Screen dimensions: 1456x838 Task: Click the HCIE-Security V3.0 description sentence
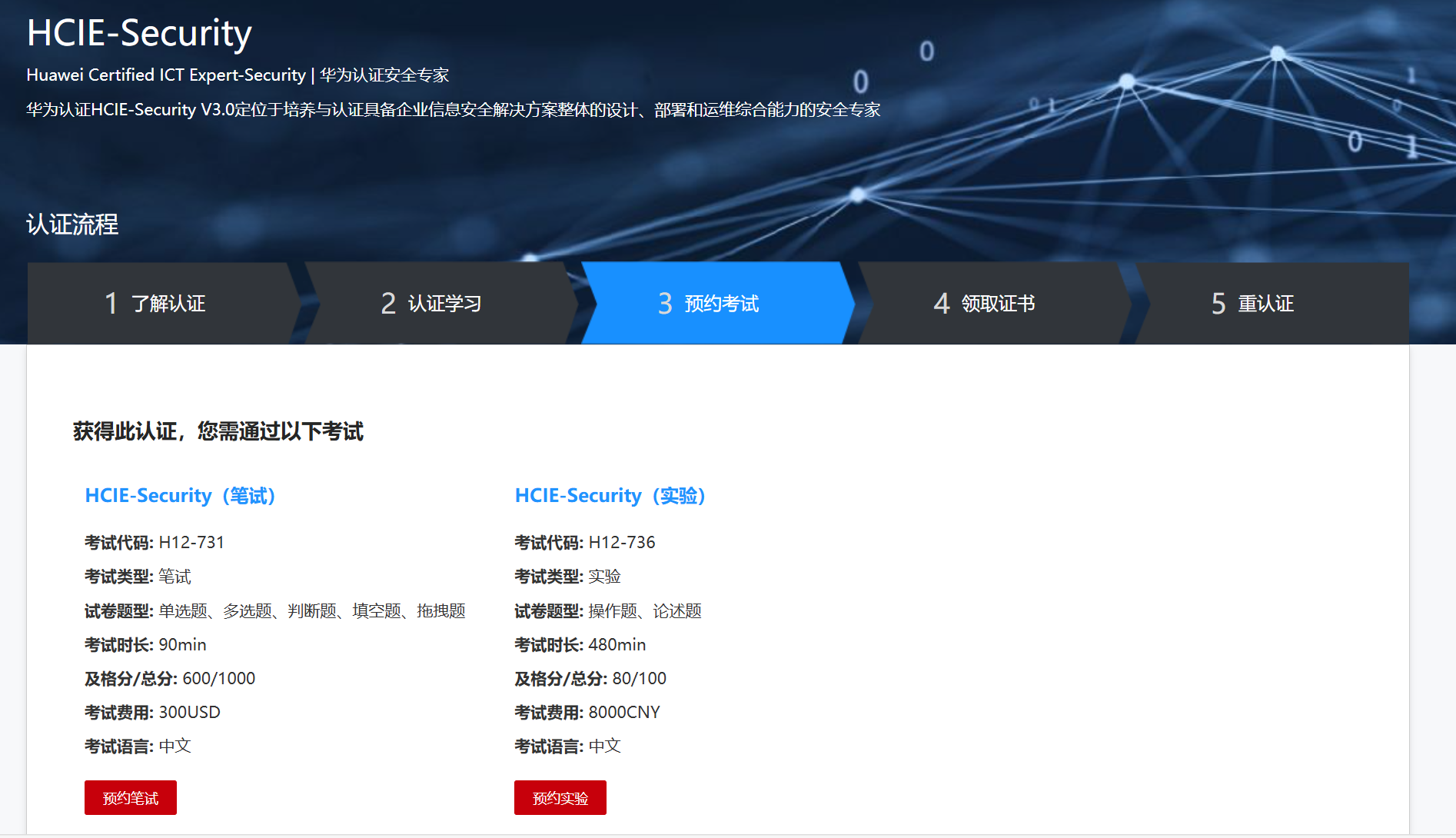453,109
